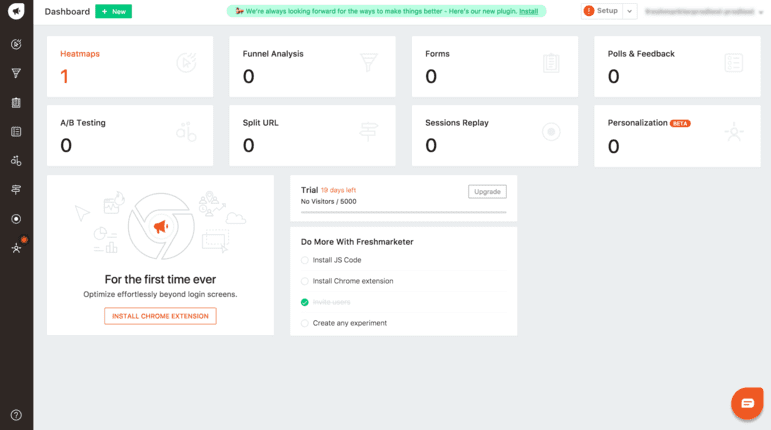Click 'No Visitors / 5000' text
The image size is (771, 430).
pos(328,201)
